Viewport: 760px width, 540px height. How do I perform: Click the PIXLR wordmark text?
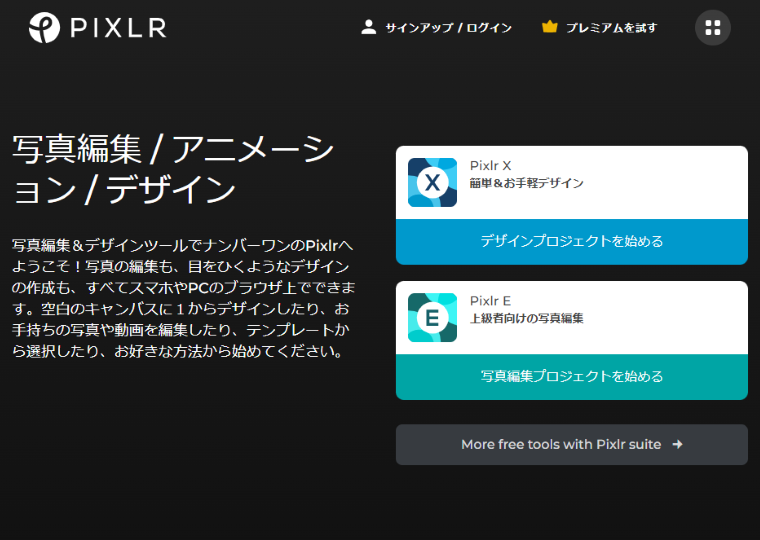(x=118, y=28)
